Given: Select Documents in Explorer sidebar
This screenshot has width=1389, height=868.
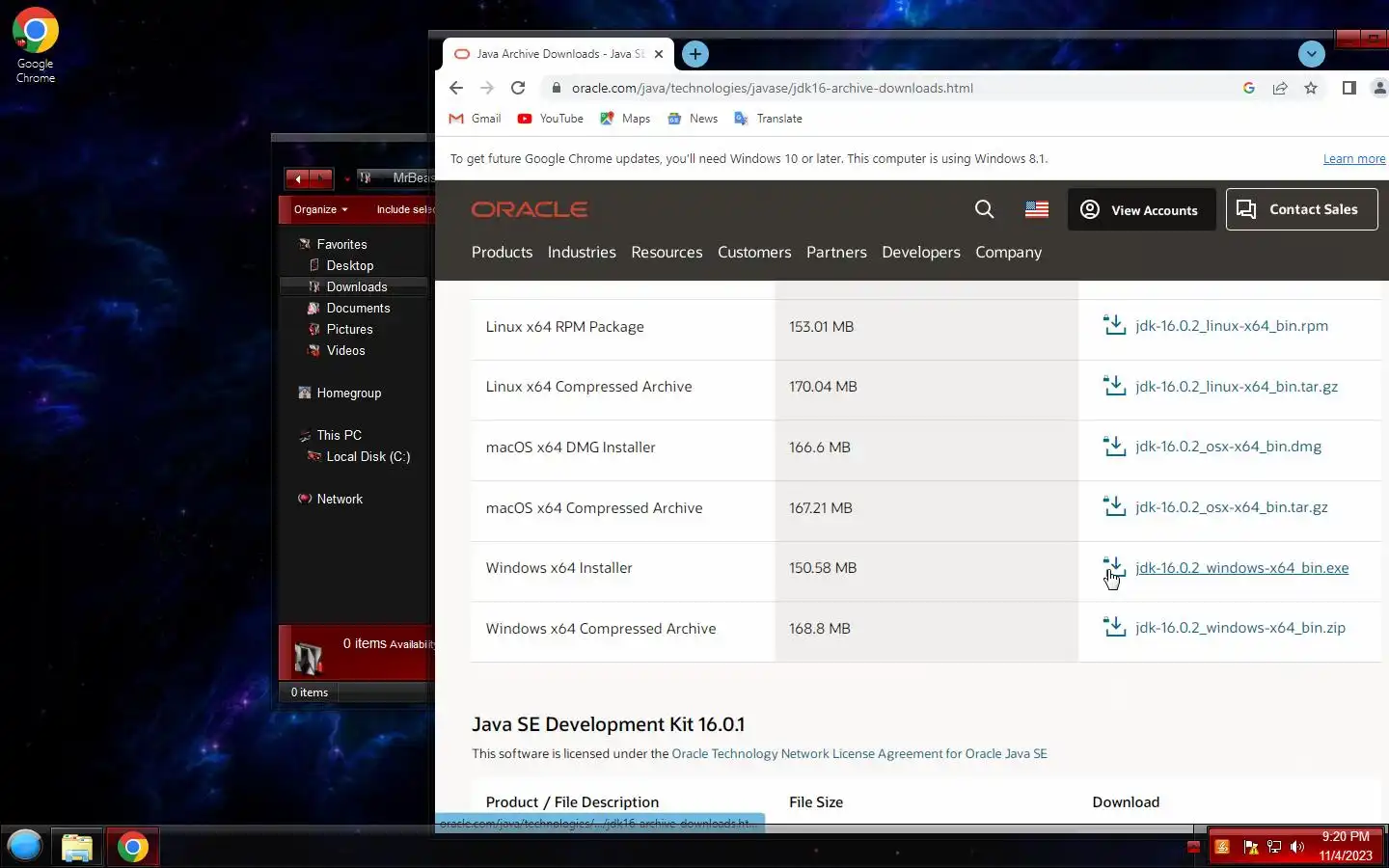Looking at the screenshot, I should point(348,309).
